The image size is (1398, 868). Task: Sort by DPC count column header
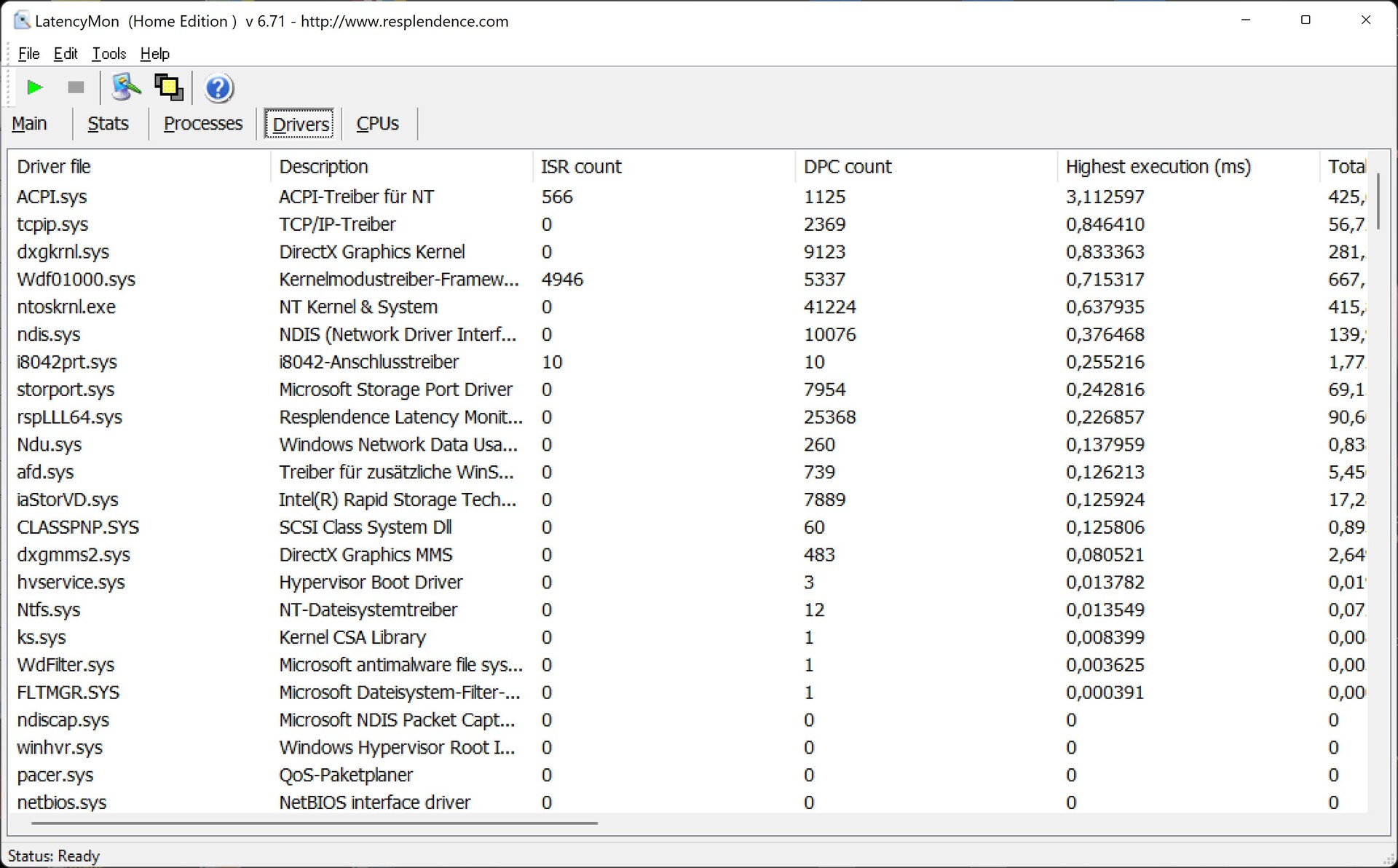pyautogui.click(x=848, y=167)
